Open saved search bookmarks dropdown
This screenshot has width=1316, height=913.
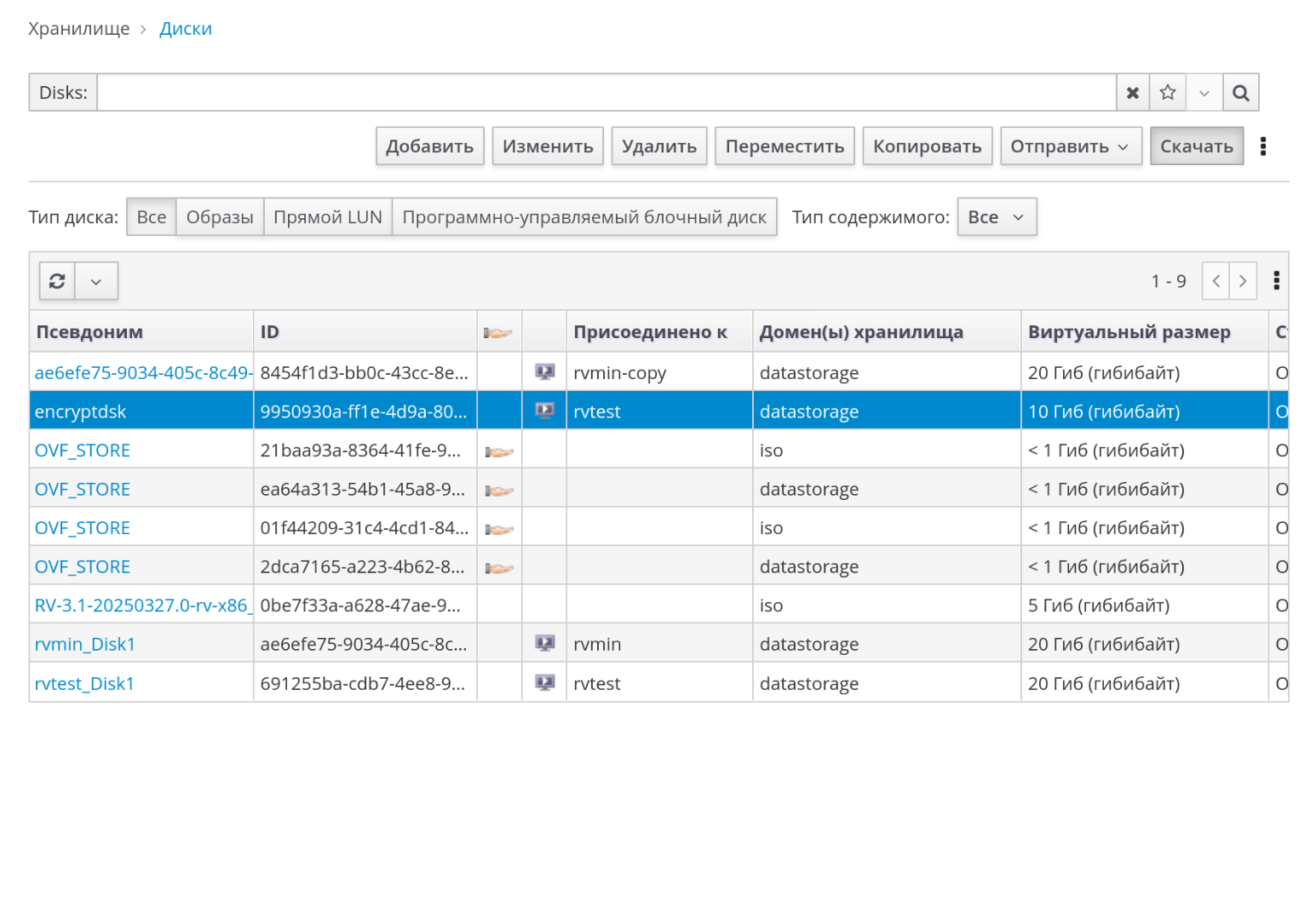click(x=1204, y=93)
